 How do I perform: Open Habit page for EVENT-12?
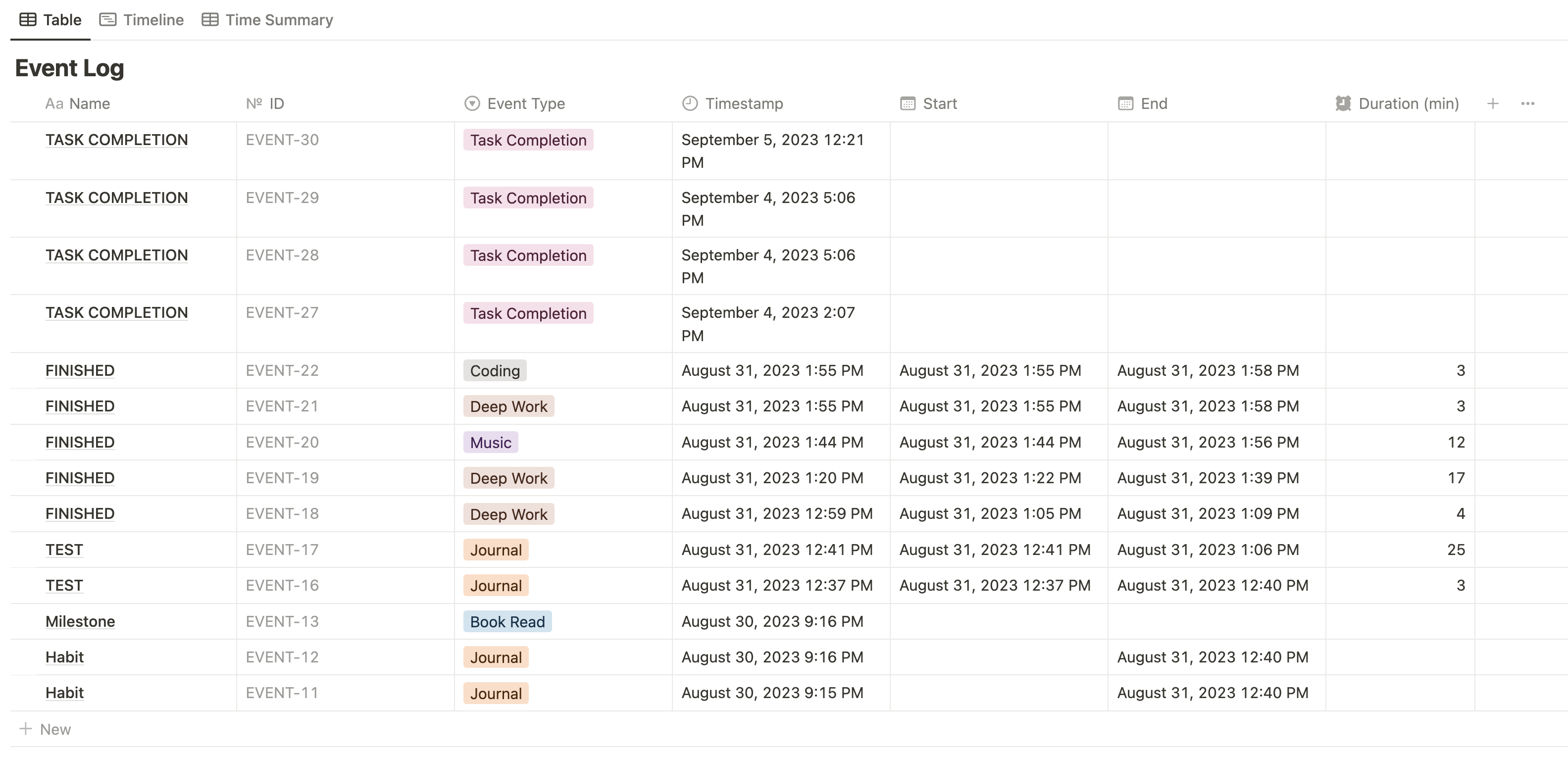[x=64, y=657]
